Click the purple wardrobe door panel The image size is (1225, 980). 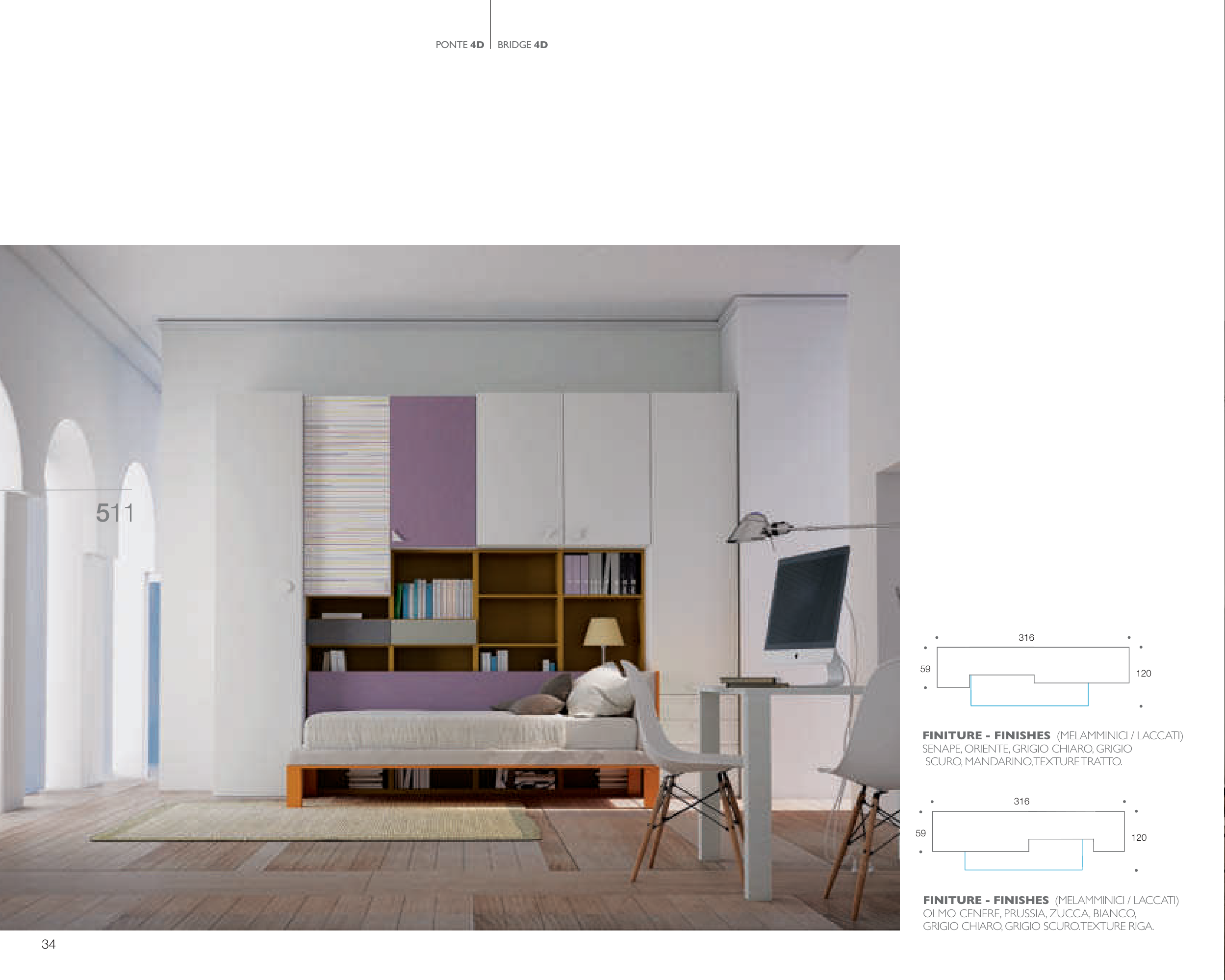pyautogui.click(x=433, y=472)
